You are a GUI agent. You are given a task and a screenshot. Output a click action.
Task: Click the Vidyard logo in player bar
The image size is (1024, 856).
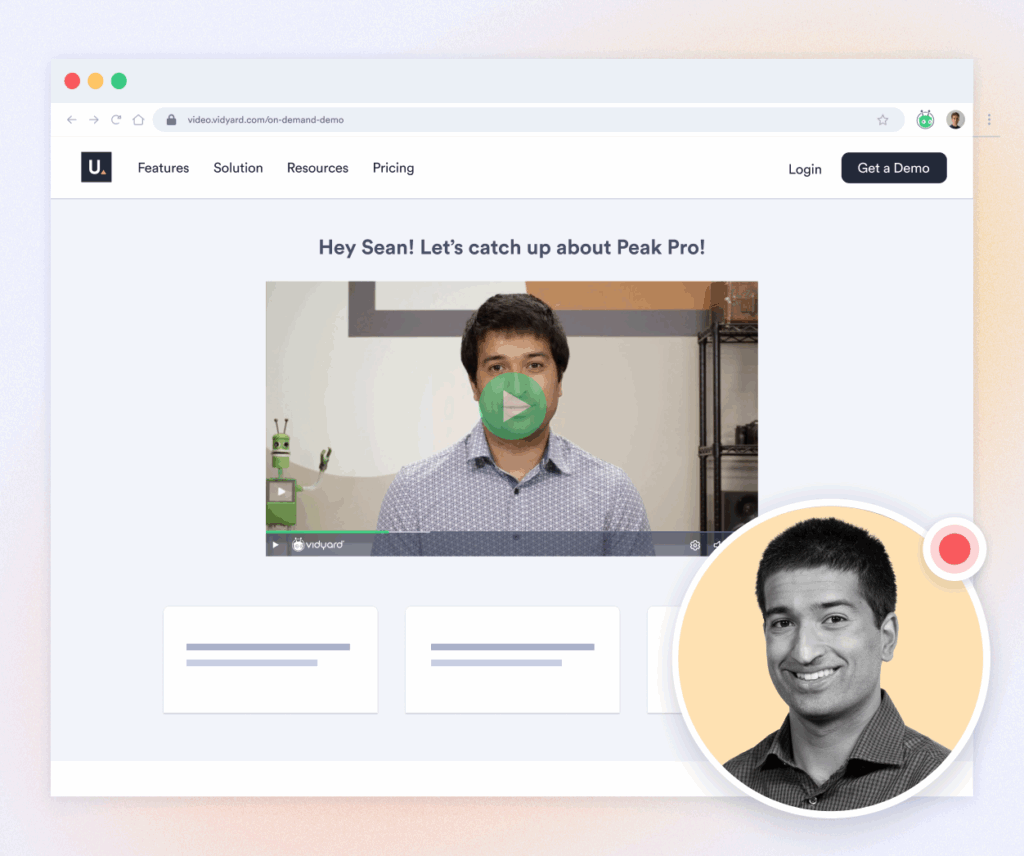click(x=318, y=545)
